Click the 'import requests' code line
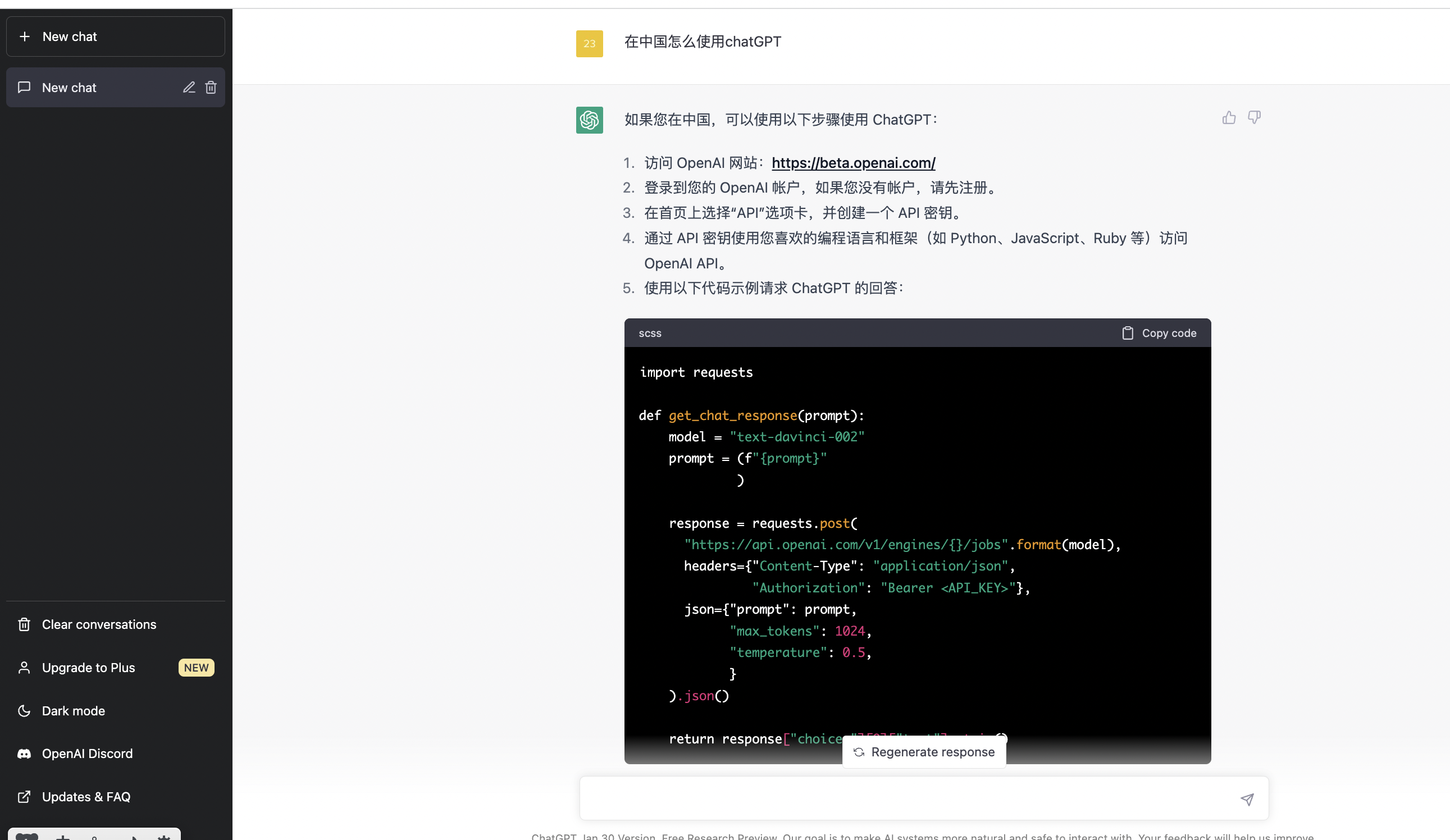This screenshot has width=1450, height=840. point(696,372)
